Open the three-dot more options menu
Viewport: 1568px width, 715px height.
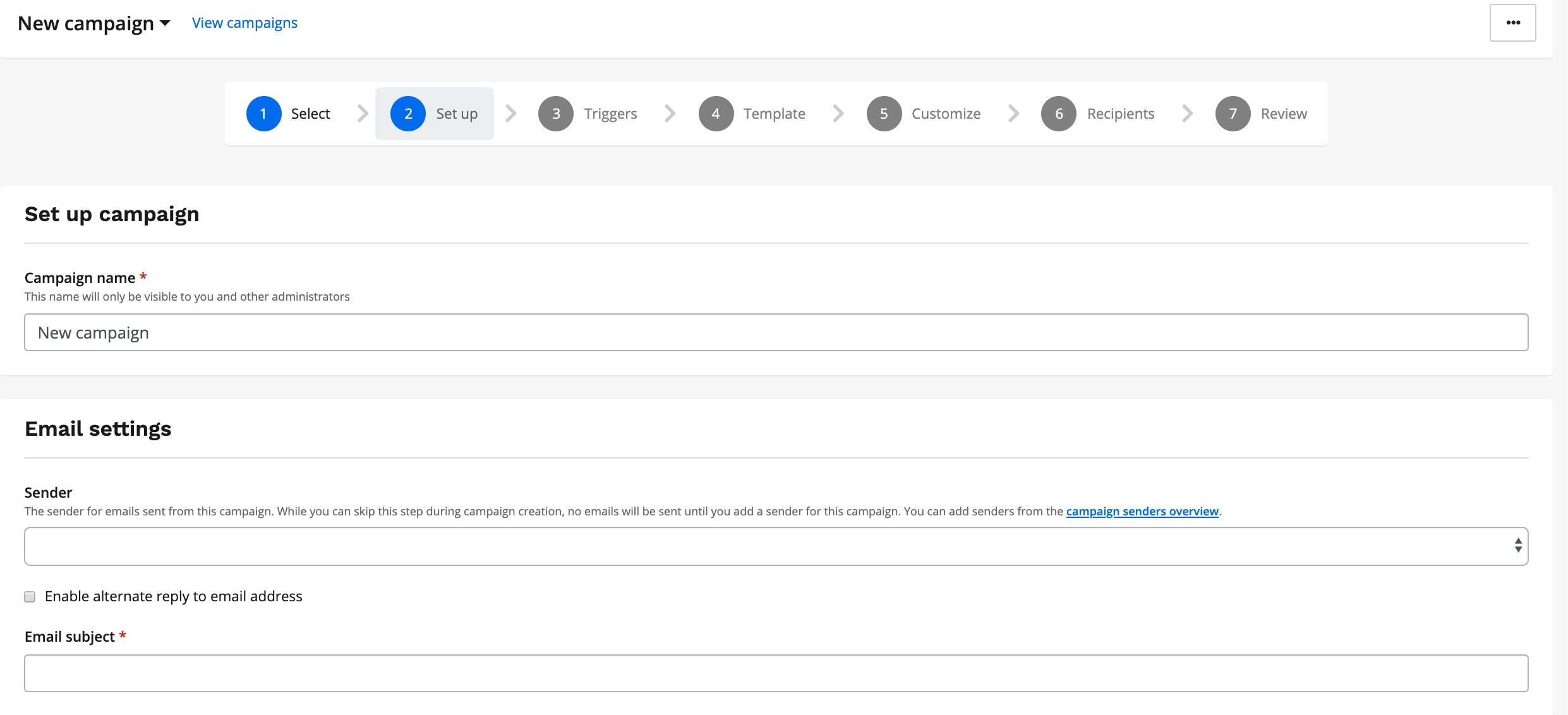[x=1512, y=23]
